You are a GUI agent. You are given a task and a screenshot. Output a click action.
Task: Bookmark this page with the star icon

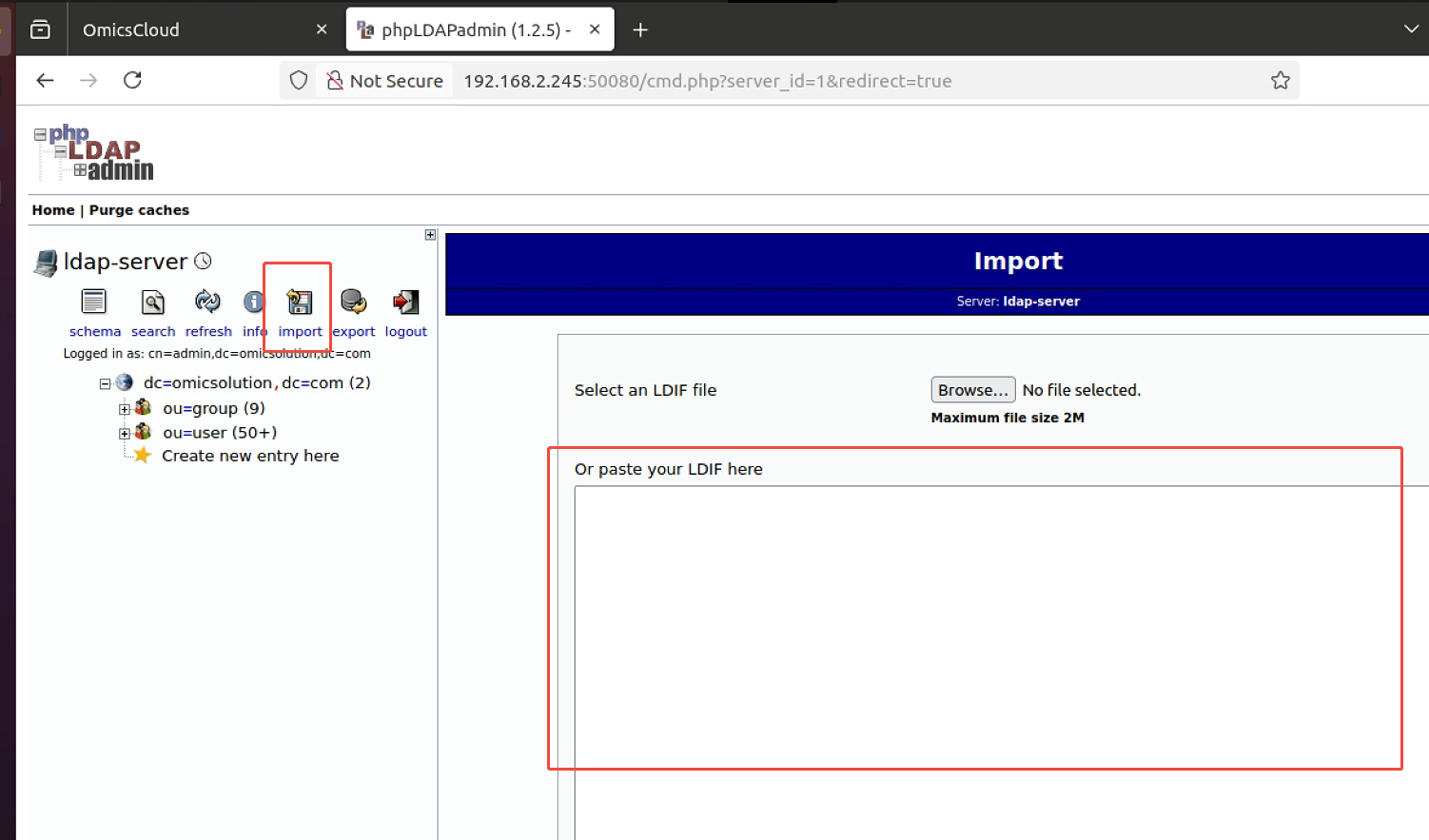pos(1280,81)
